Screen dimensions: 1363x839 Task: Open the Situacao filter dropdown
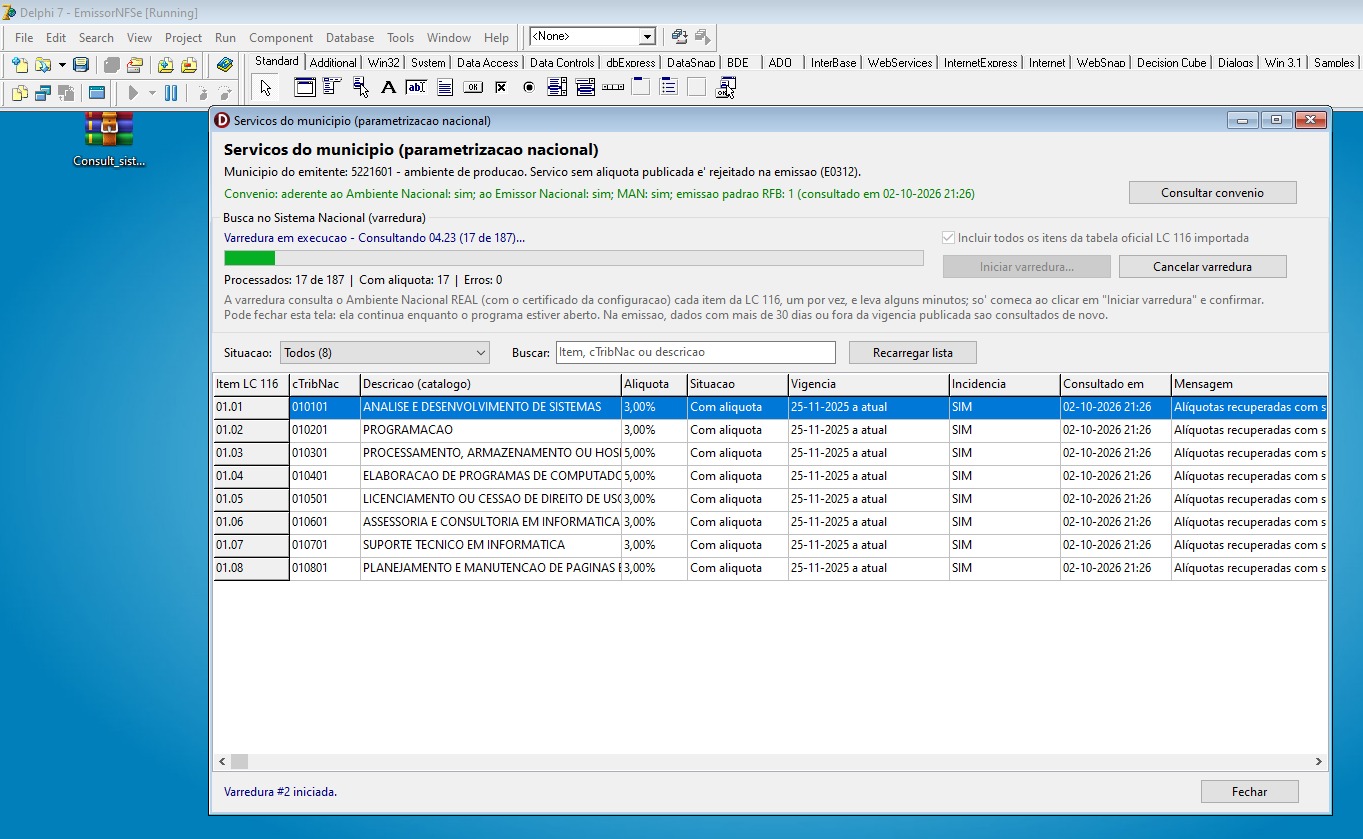[385, 353]
